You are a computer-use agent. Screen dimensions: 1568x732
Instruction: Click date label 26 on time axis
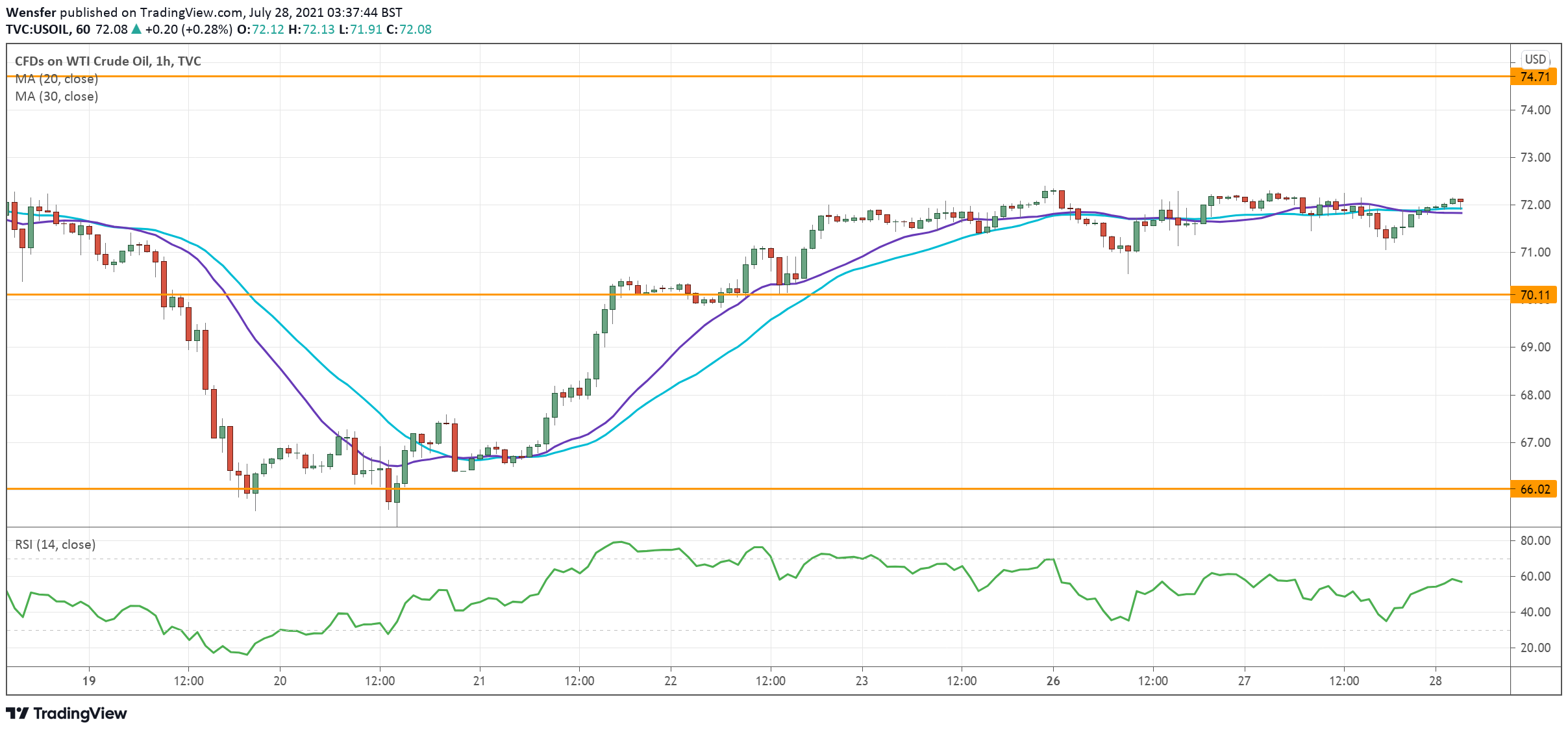click(1053, 681)
